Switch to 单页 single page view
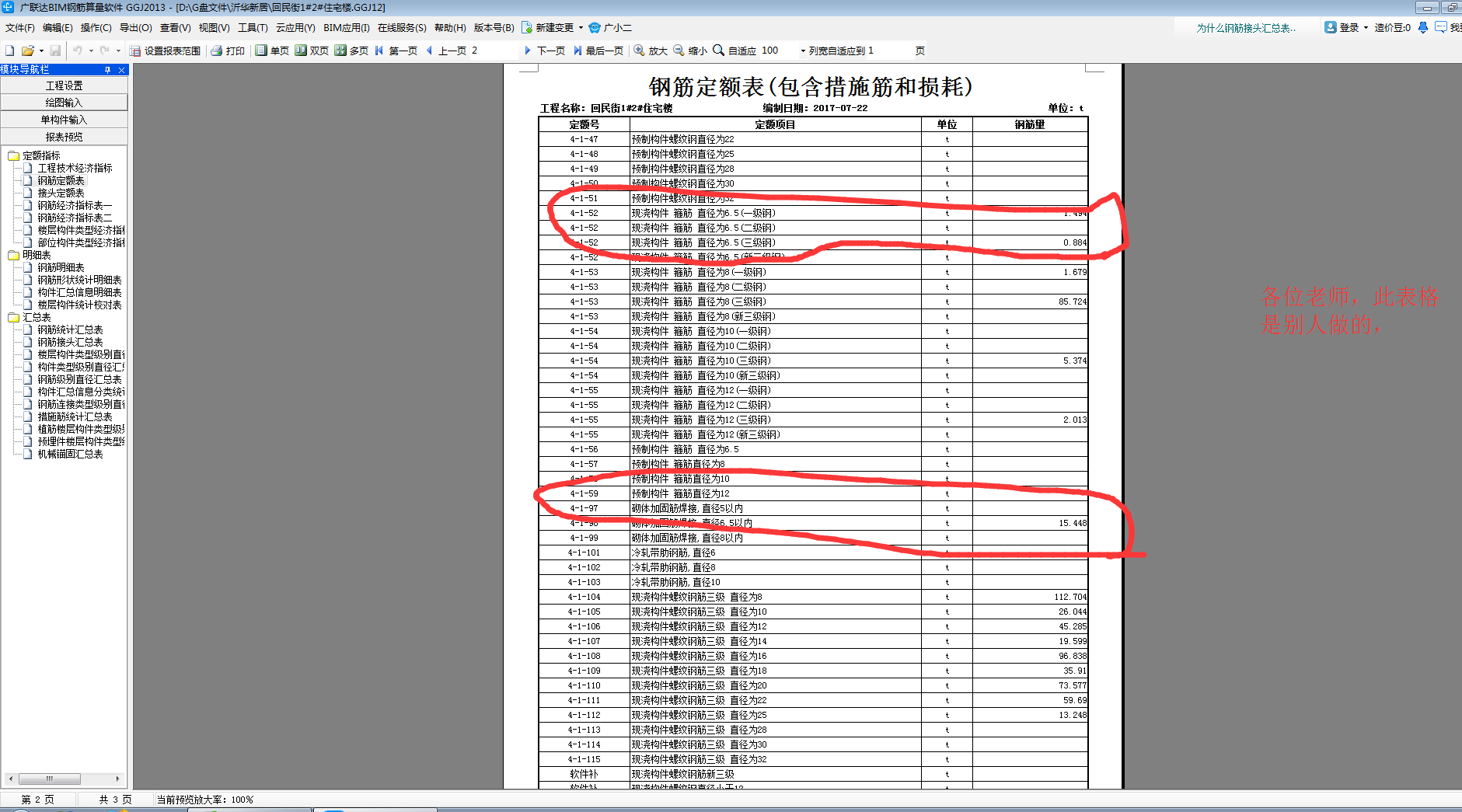 tap(272, 51)
